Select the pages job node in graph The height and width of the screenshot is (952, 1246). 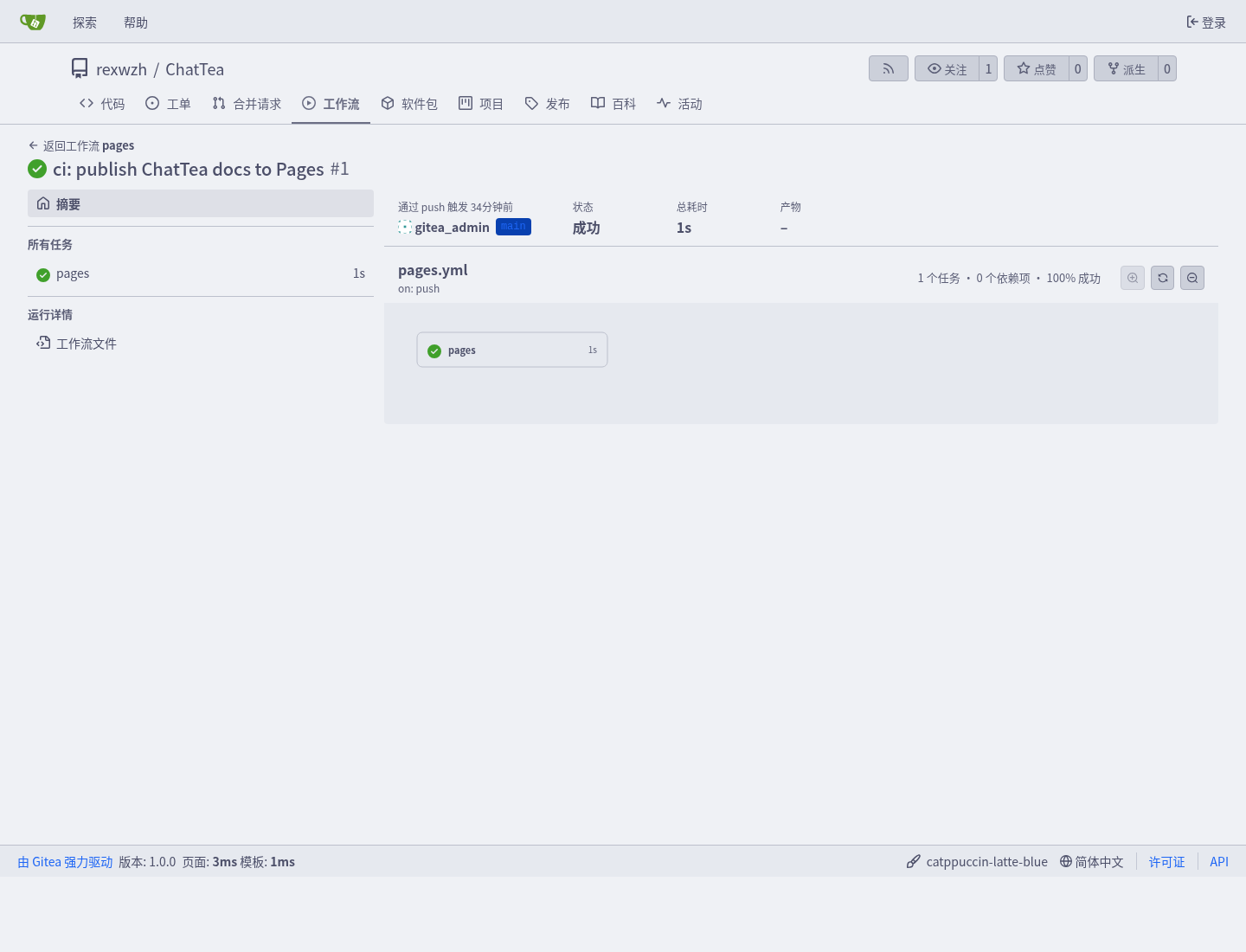coord(512,350)
